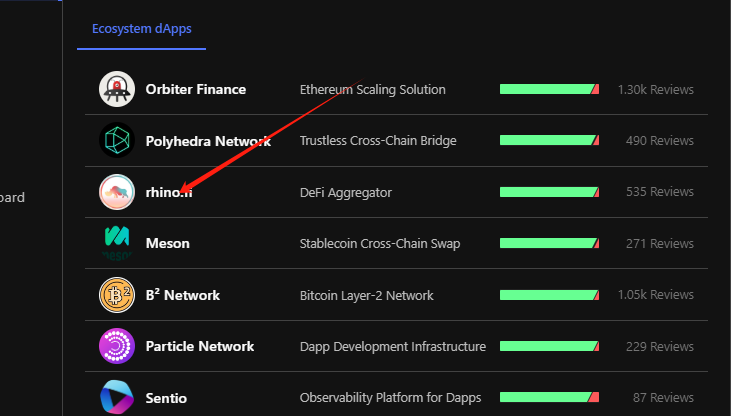
Task: Click the 1.30k Reviews count
Action: click(655, 90)
